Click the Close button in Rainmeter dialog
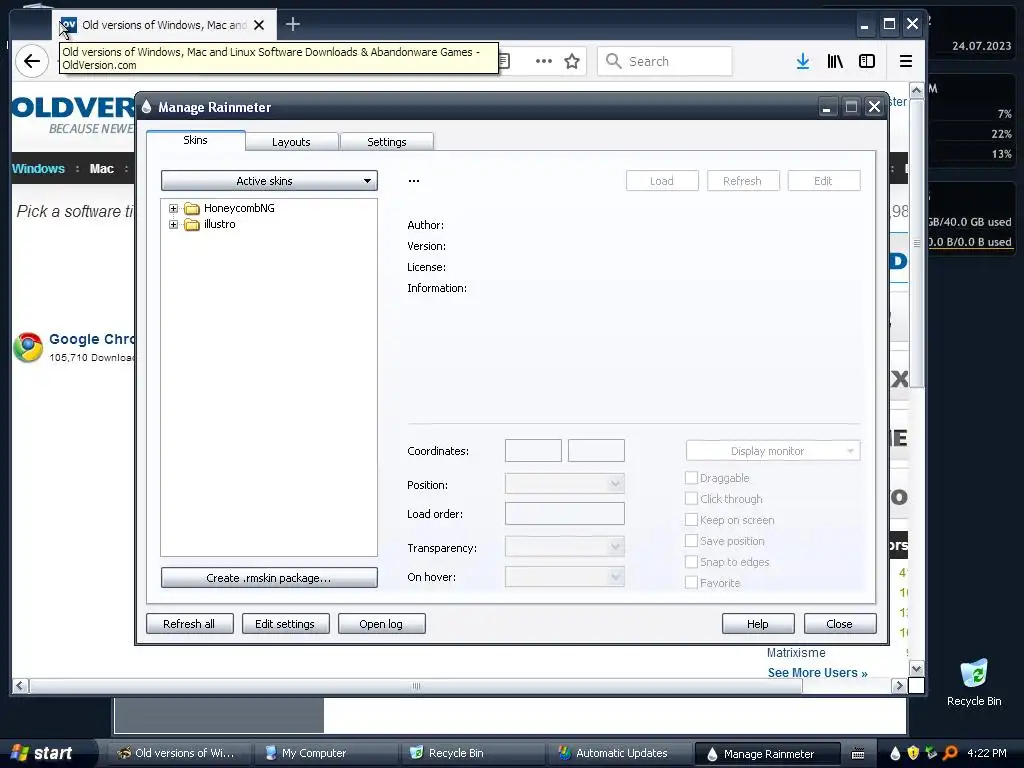Viewport: 1024px width, 768px height. 840,624
